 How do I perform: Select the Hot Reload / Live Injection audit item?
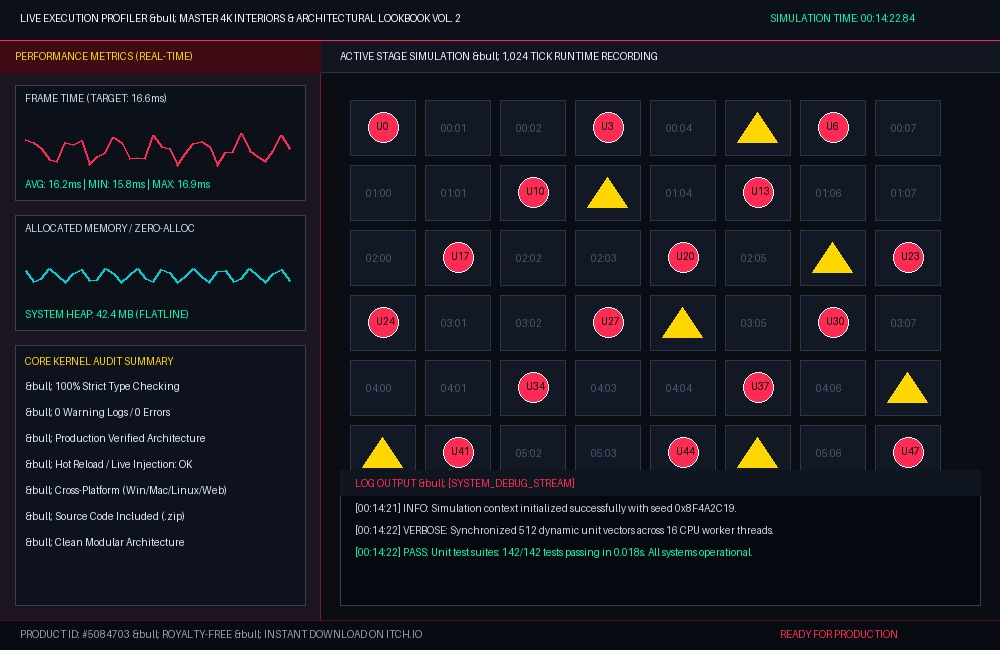click(109, 464)
